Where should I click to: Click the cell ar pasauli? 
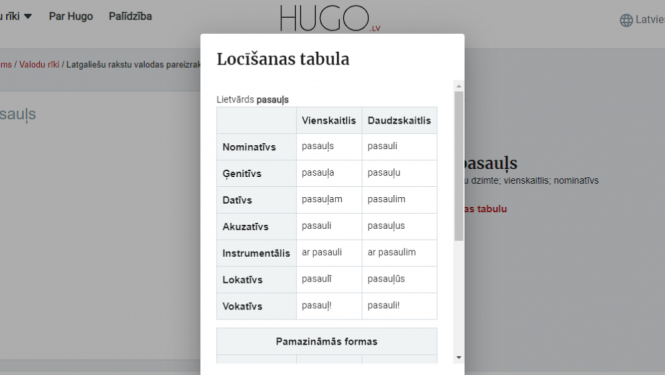click(x=329, y=253)
